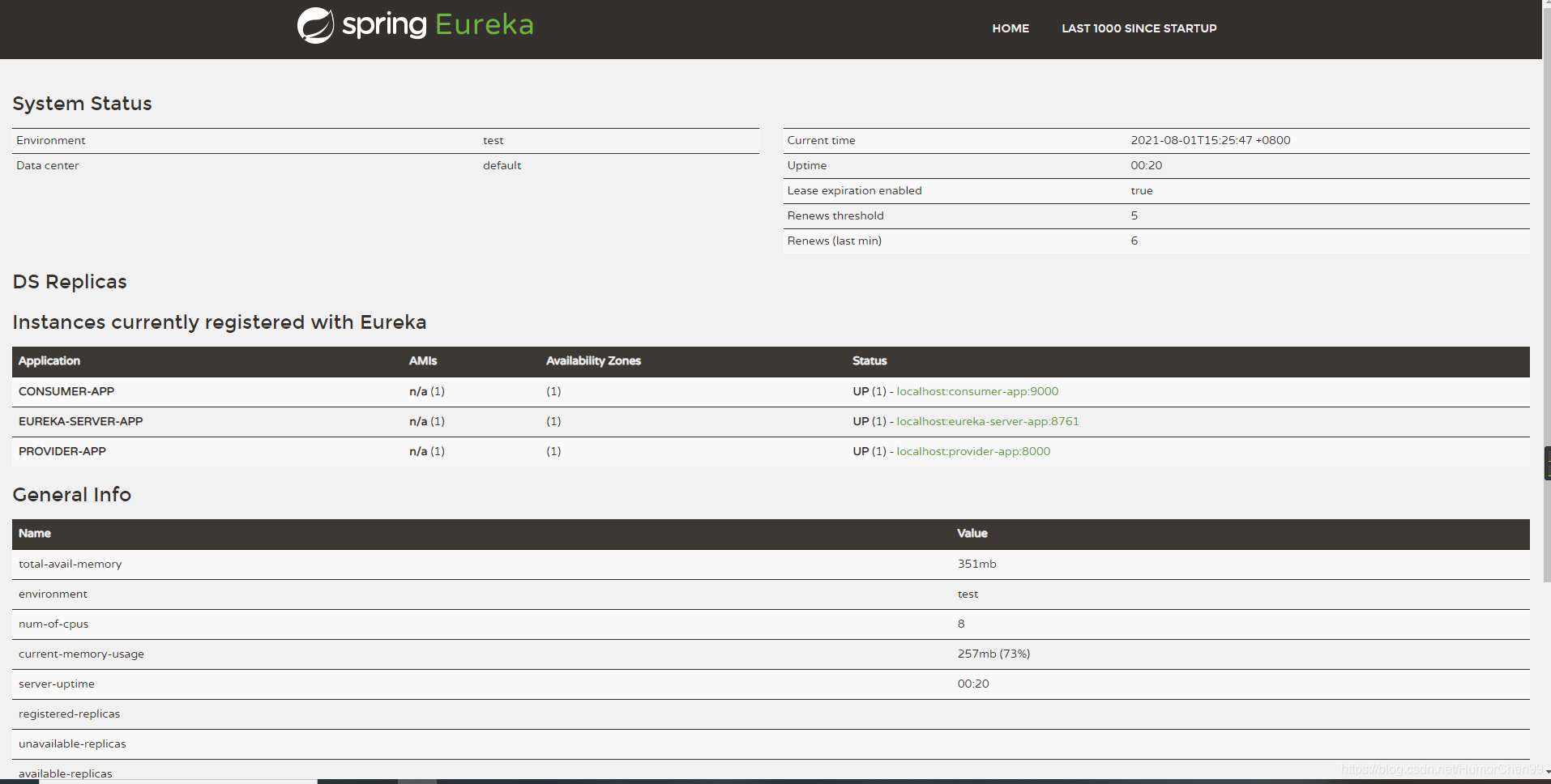Click Instances currently registered with Eureka heading
Viewport: 1551px width, 784px height.
tap(220, 322)
